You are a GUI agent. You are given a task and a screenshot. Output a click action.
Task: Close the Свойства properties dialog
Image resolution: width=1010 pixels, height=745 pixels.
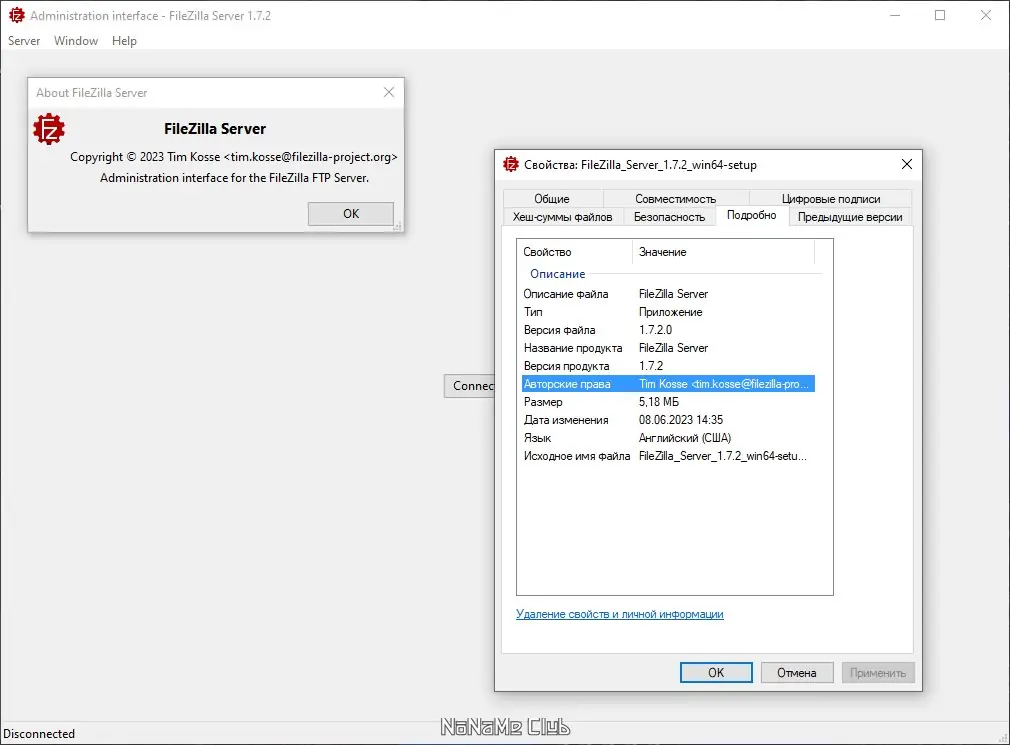click(907, 164)
